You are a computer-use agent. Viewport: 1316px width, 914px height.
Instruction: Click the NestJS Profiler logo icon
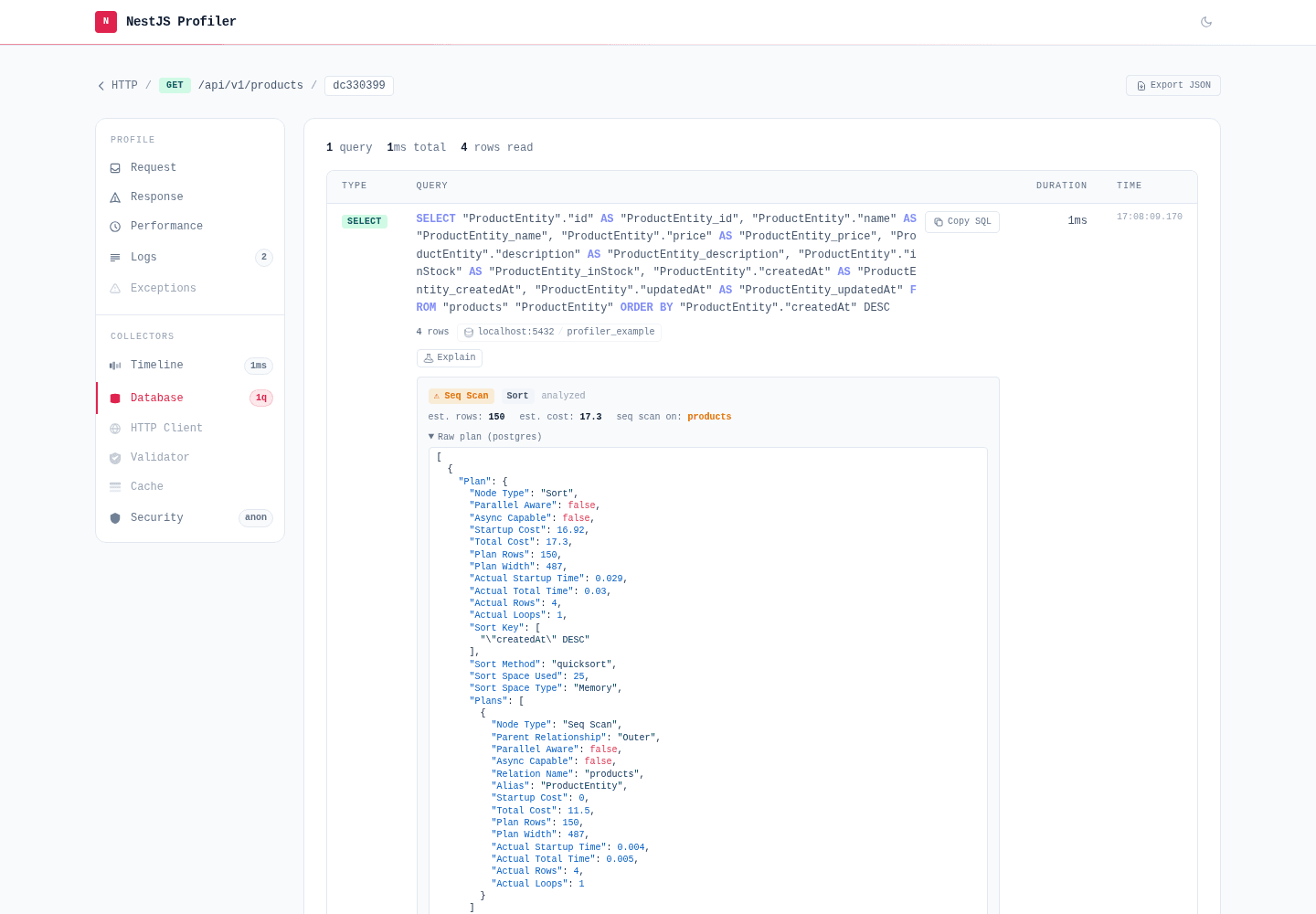click(x=106, y=22)
